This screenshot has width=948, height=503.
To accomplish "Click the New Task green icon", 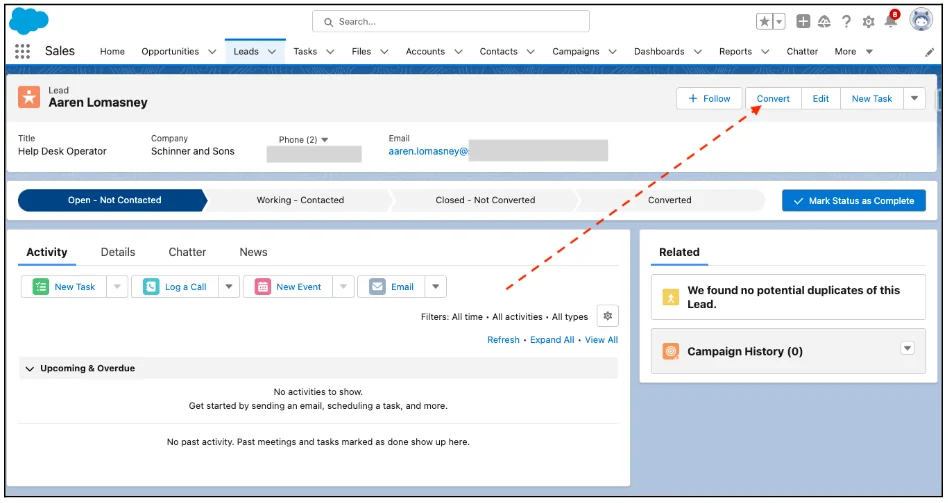I will point(41,287).
